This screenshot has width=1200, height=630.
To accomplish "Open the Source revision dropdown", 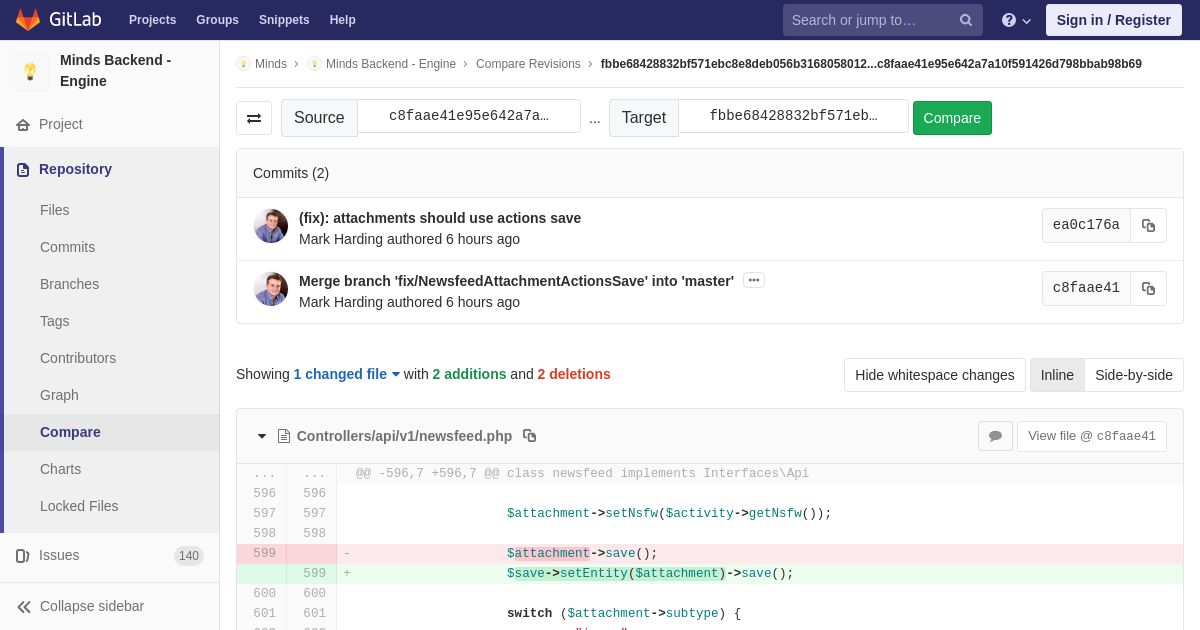I will [469, 116].
